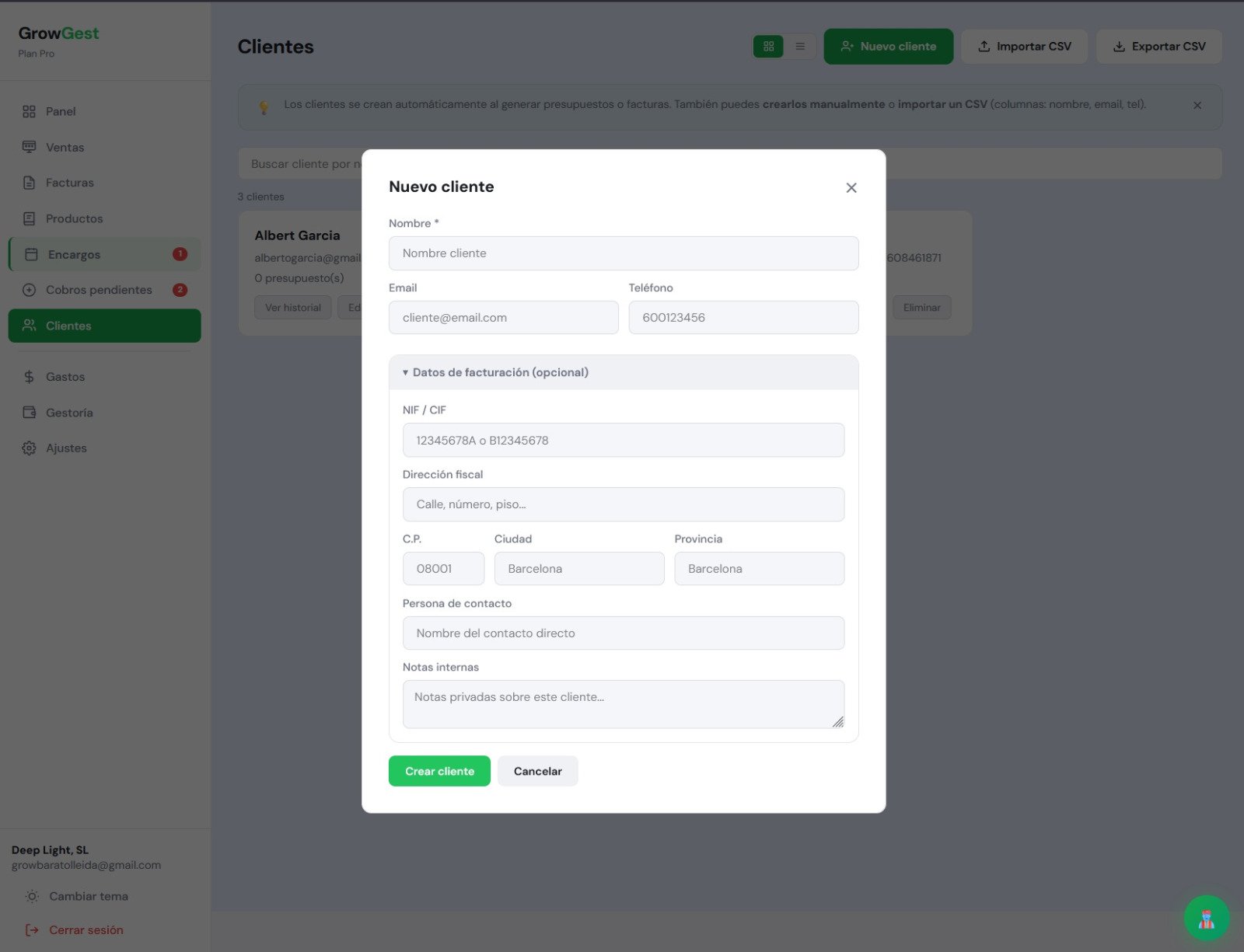This screenshot has height=952, width=1244.
Task: Click the Gastos dollar icon
Action: coord(29,377)
